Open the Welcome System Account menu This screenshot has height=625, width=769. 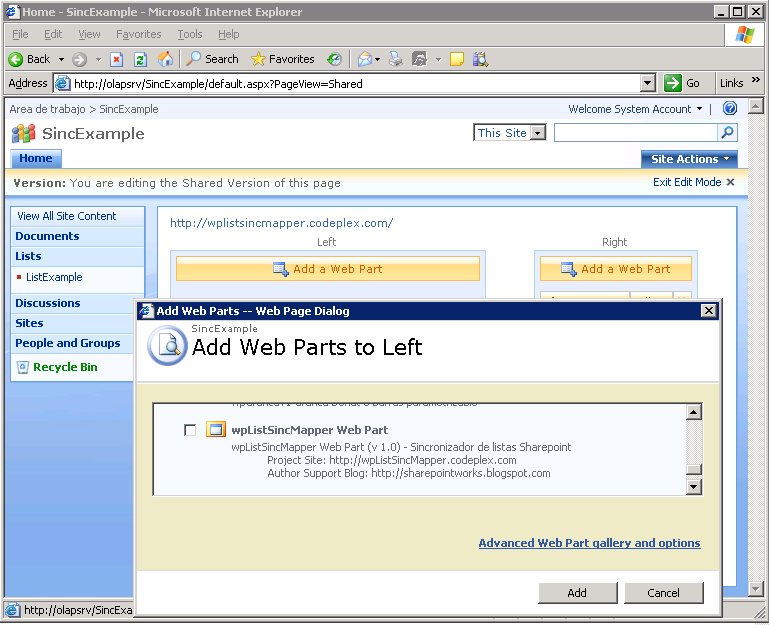click(635, 109)
